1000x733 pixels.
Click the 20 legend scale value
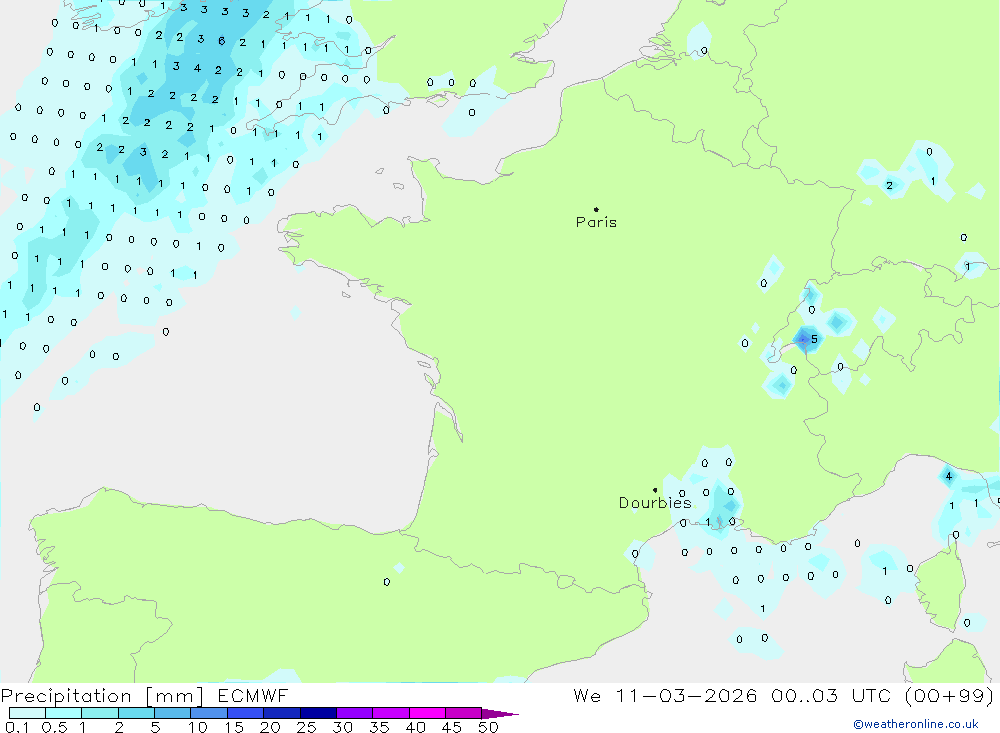(x=270, y=727)
